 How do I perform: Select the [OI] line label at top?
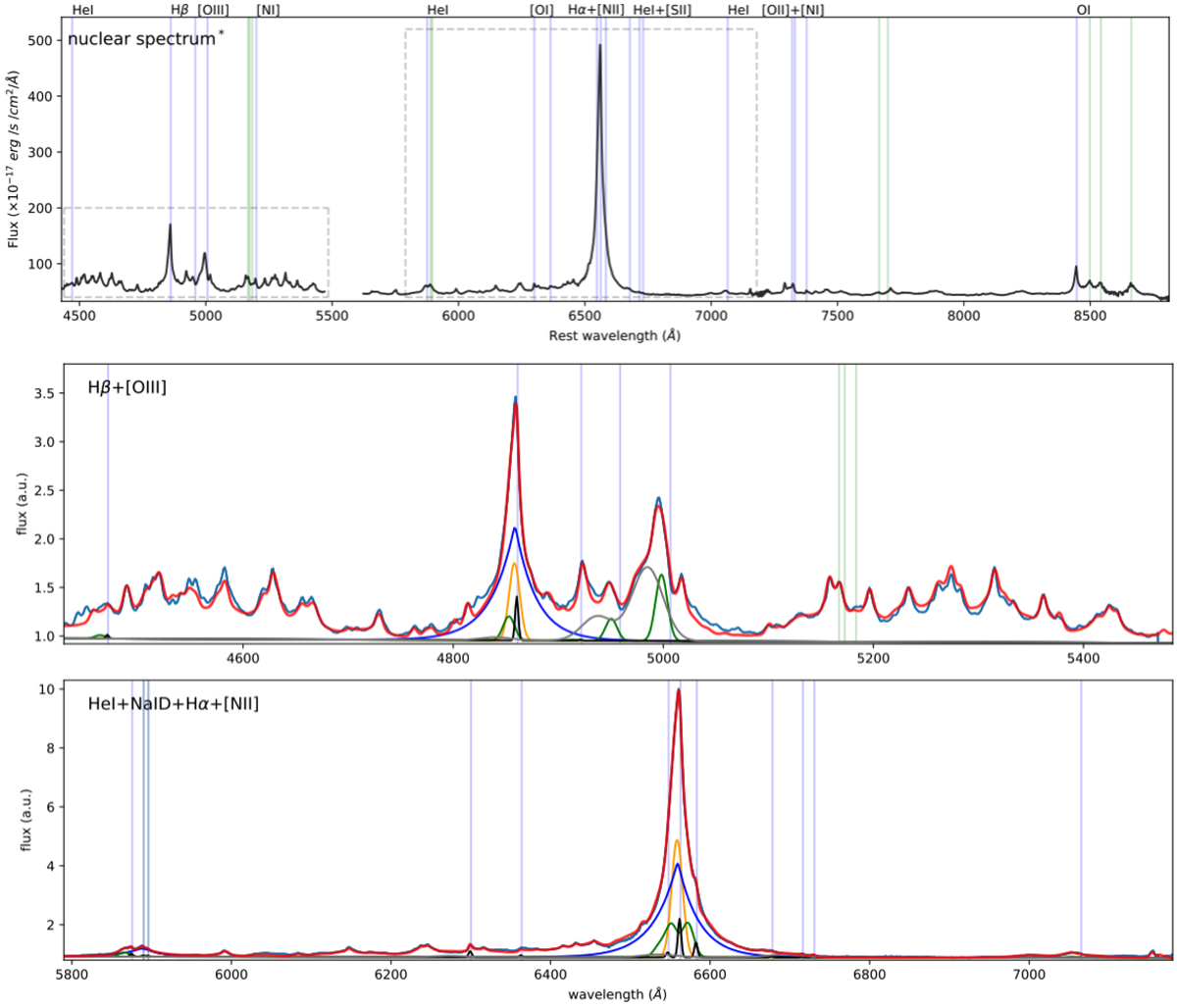541,10
